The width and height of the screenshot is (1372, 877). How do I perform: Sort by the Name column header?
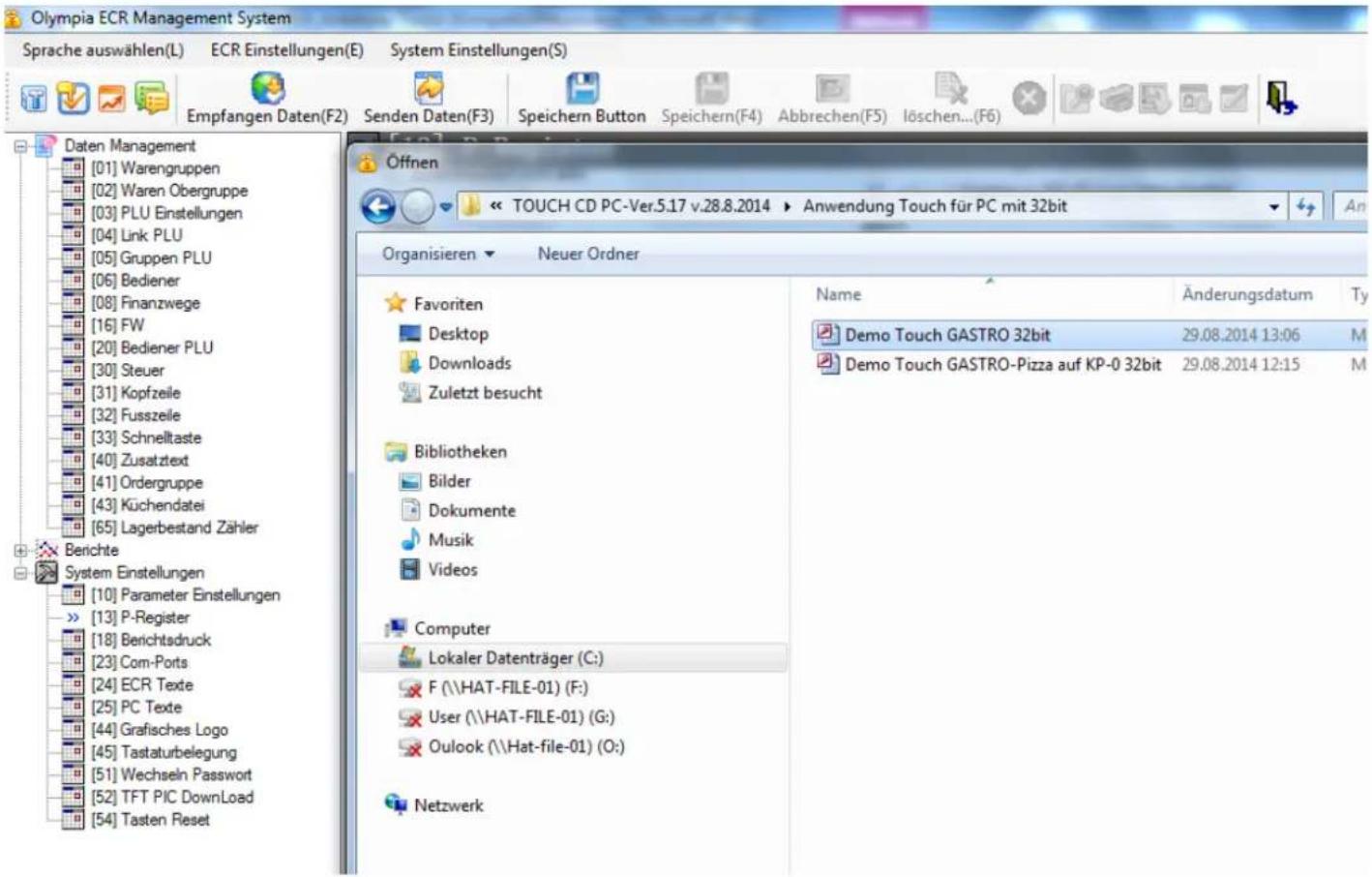click(x=838, y=295)
